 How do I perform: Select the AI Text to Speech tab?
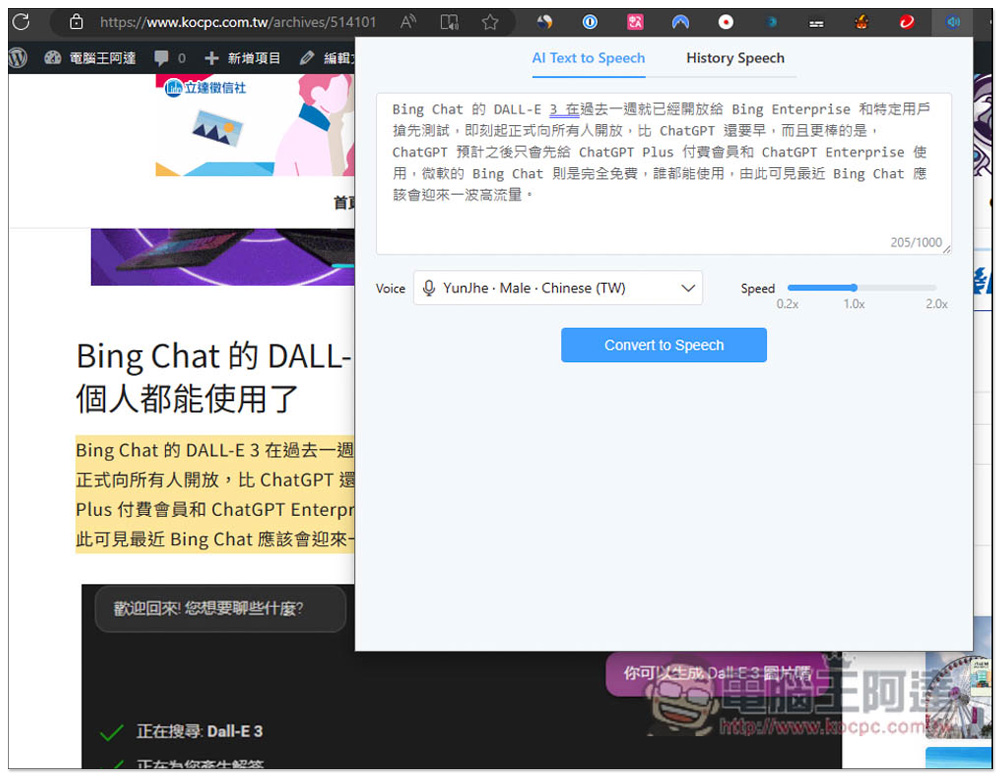[x=588, y=58]
